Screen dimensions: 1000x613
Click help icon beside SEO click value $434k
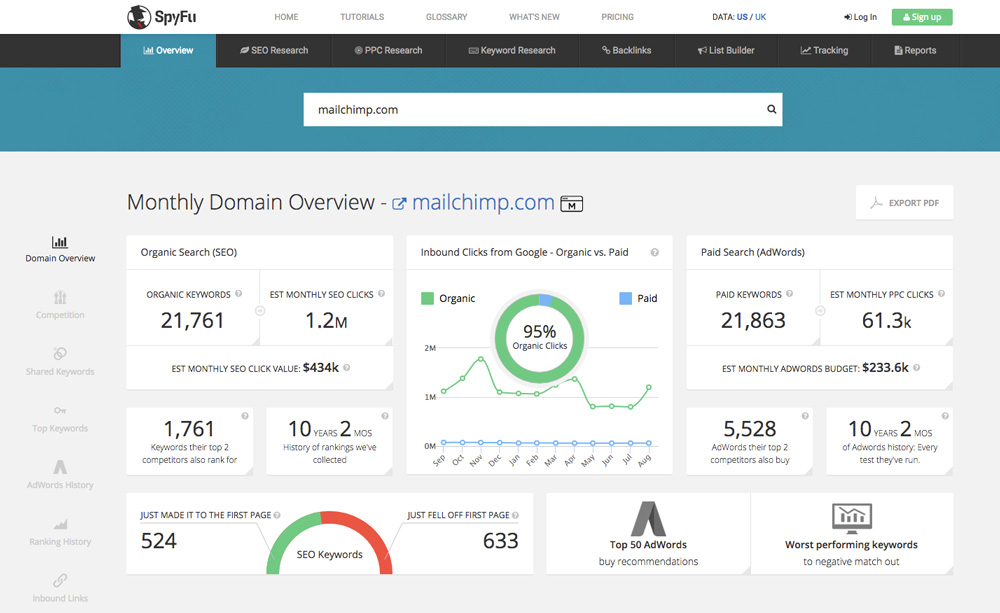pyautogui.click(x=346, y=367)
